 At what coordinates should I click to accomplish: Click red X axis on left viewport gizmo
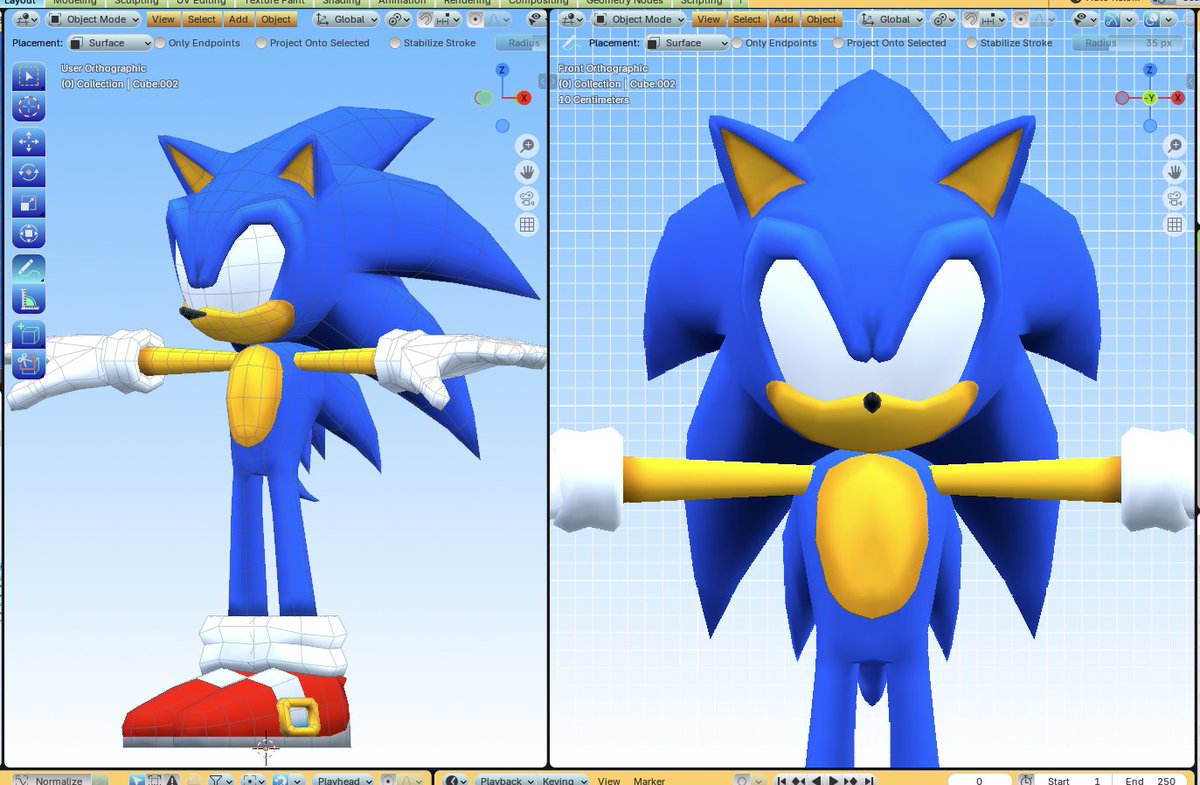523,97
